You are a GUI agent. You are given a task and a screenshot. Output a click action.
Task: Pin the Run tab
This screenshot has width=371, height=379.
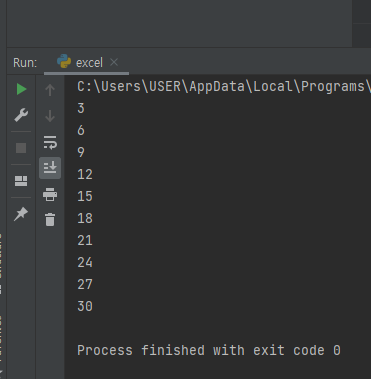[x=21, y=214]
